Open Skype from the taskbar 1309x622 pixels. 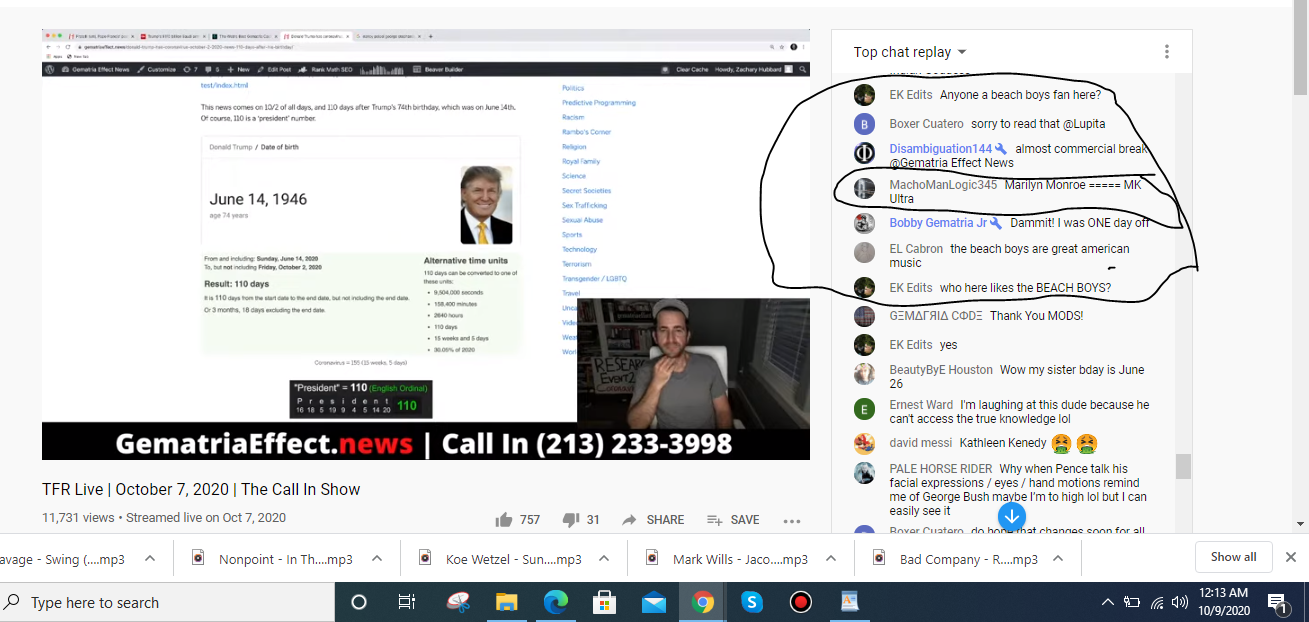[752, 602]
